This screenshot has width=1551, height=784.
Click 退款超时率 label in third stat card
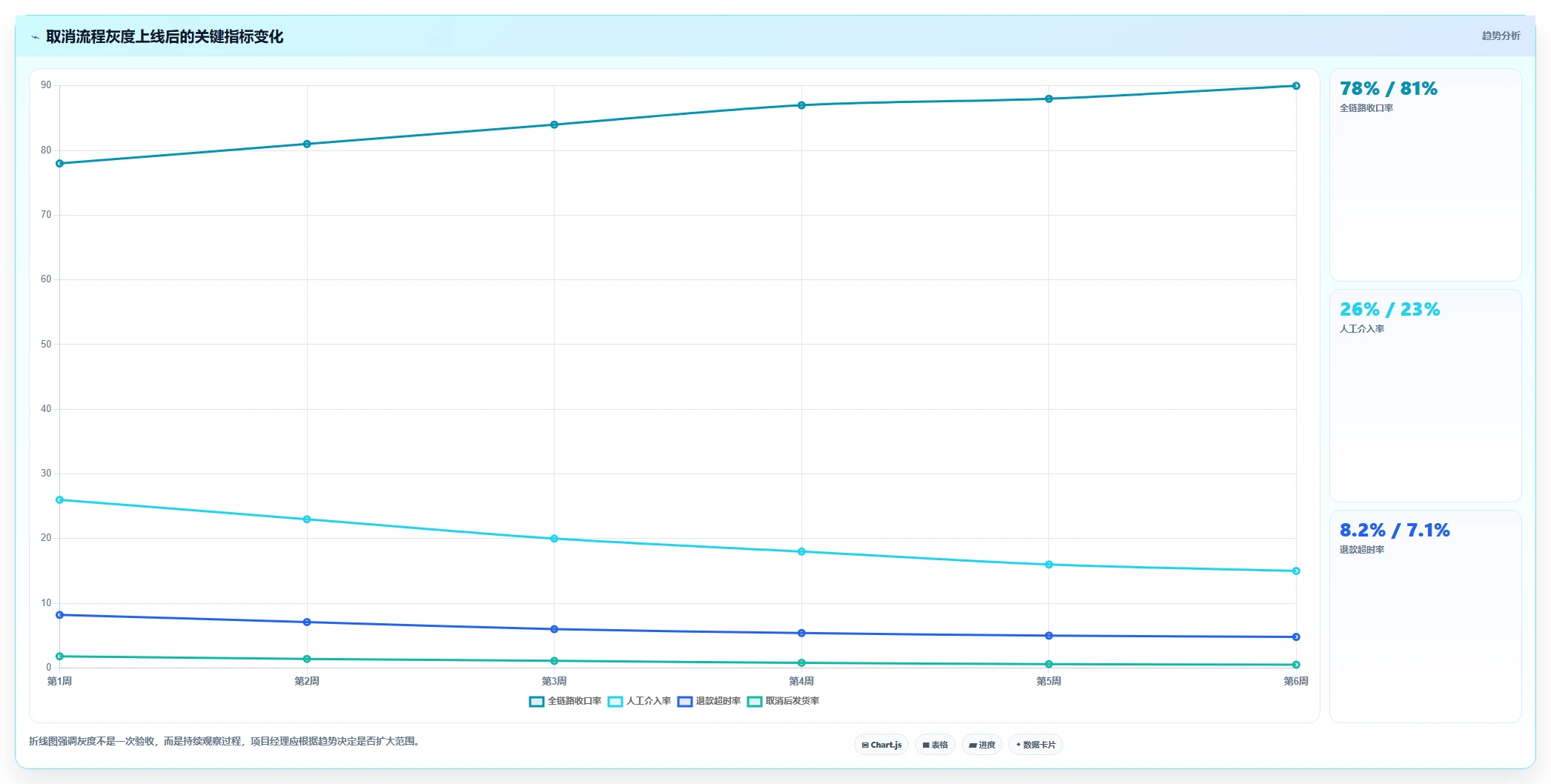click(1362, 550)
